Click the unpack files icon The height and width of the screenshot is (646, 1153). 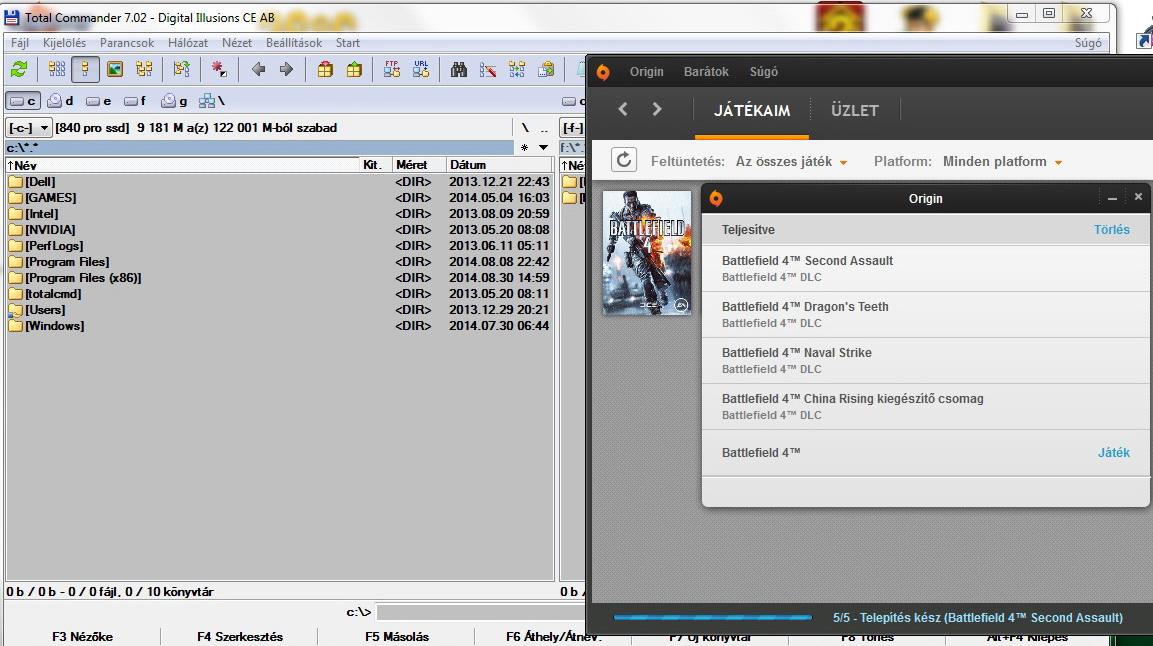pyautogui.click(x=354, y=69)
